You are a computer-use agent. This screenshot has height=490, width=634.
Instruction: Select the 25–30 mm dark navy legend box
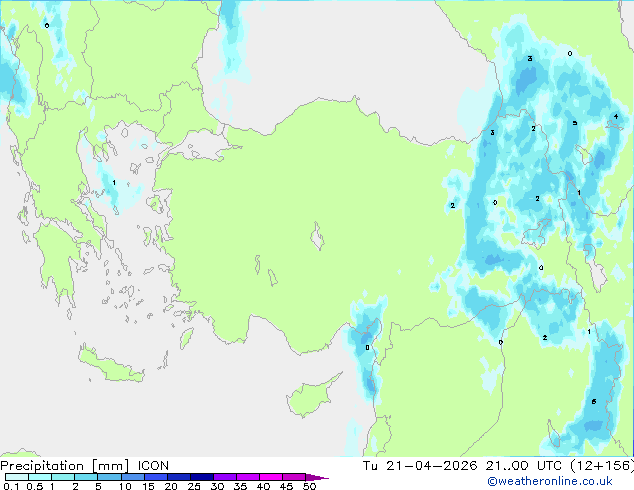[201, 477]
